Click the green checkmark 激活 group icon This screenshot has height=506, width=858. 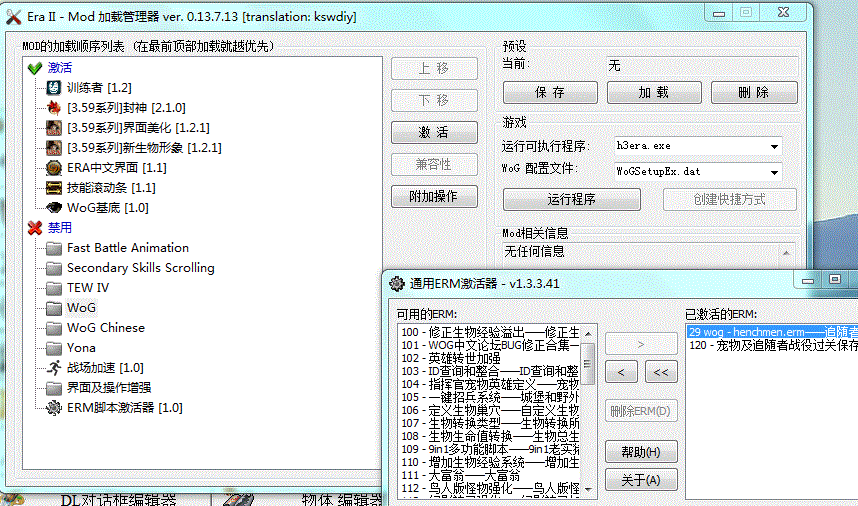pyautogui.click(x=34, y=68)
